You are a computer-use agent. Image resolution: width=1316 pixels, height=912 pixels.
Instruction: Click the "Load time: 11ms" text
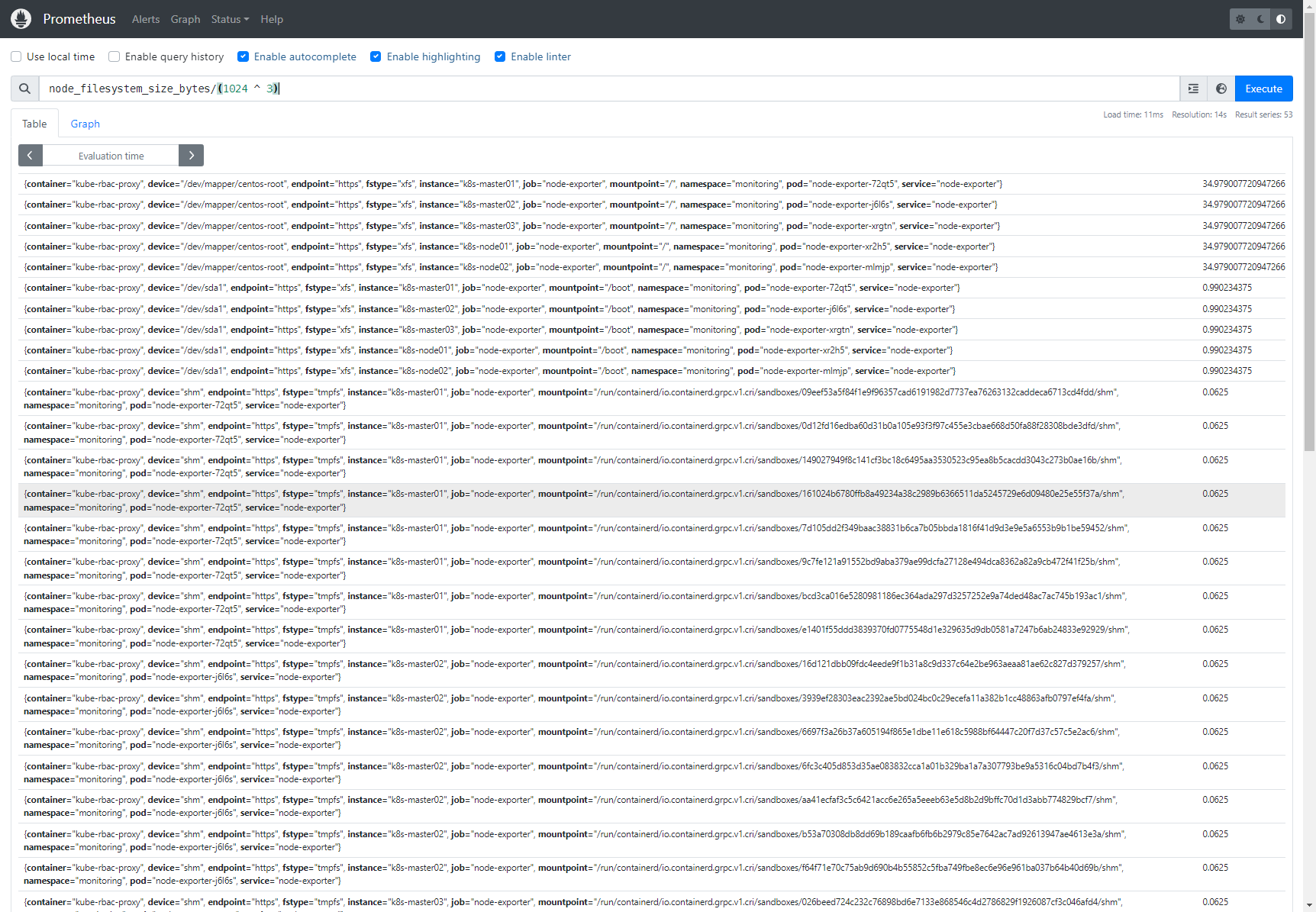coord(1134,114)
